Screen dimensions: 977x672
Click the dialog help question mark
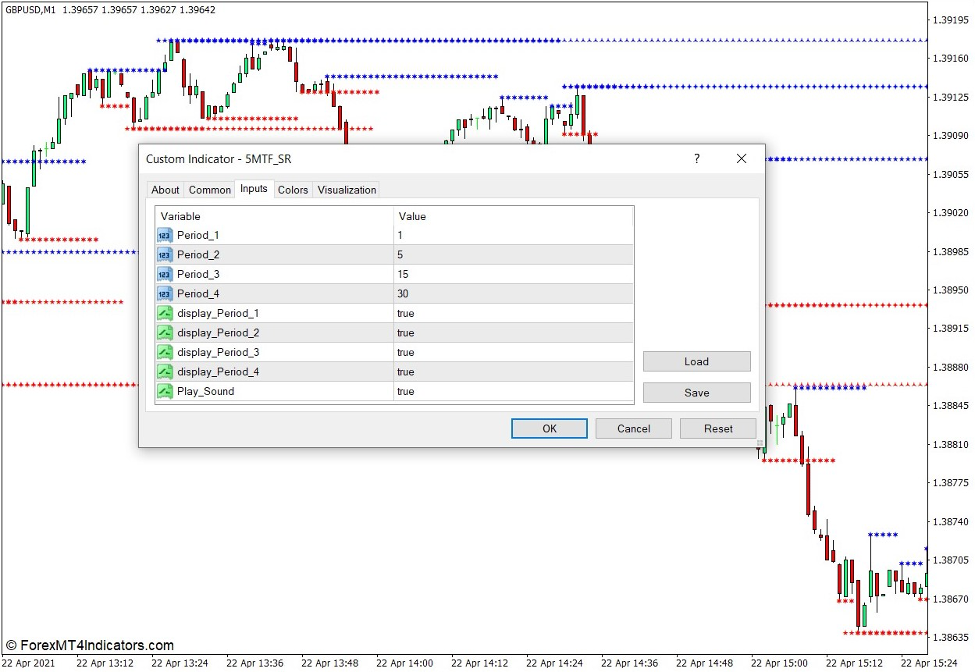click(697, 159)
